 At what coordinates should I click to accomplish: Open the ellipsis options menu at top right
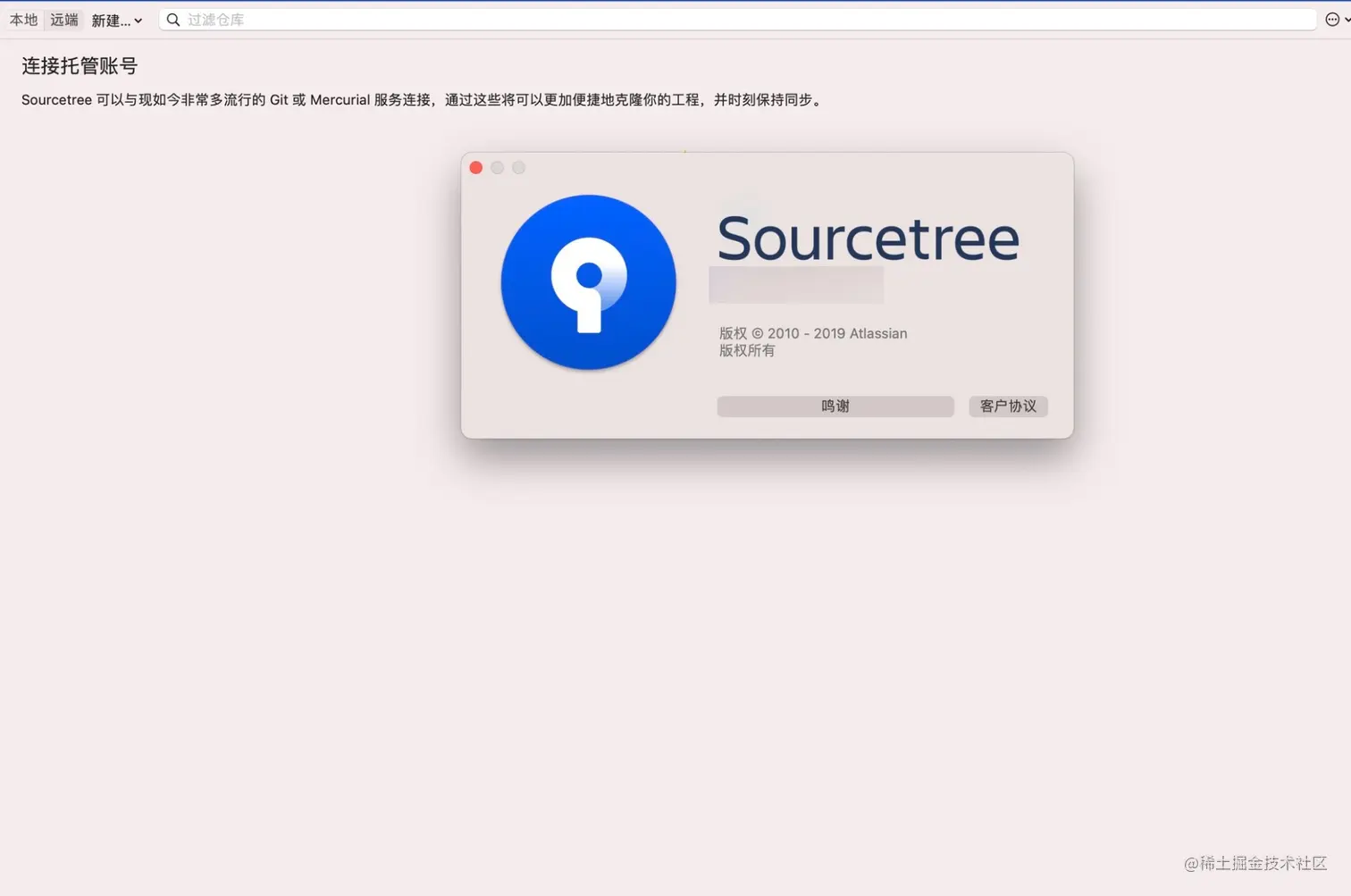1337,20
